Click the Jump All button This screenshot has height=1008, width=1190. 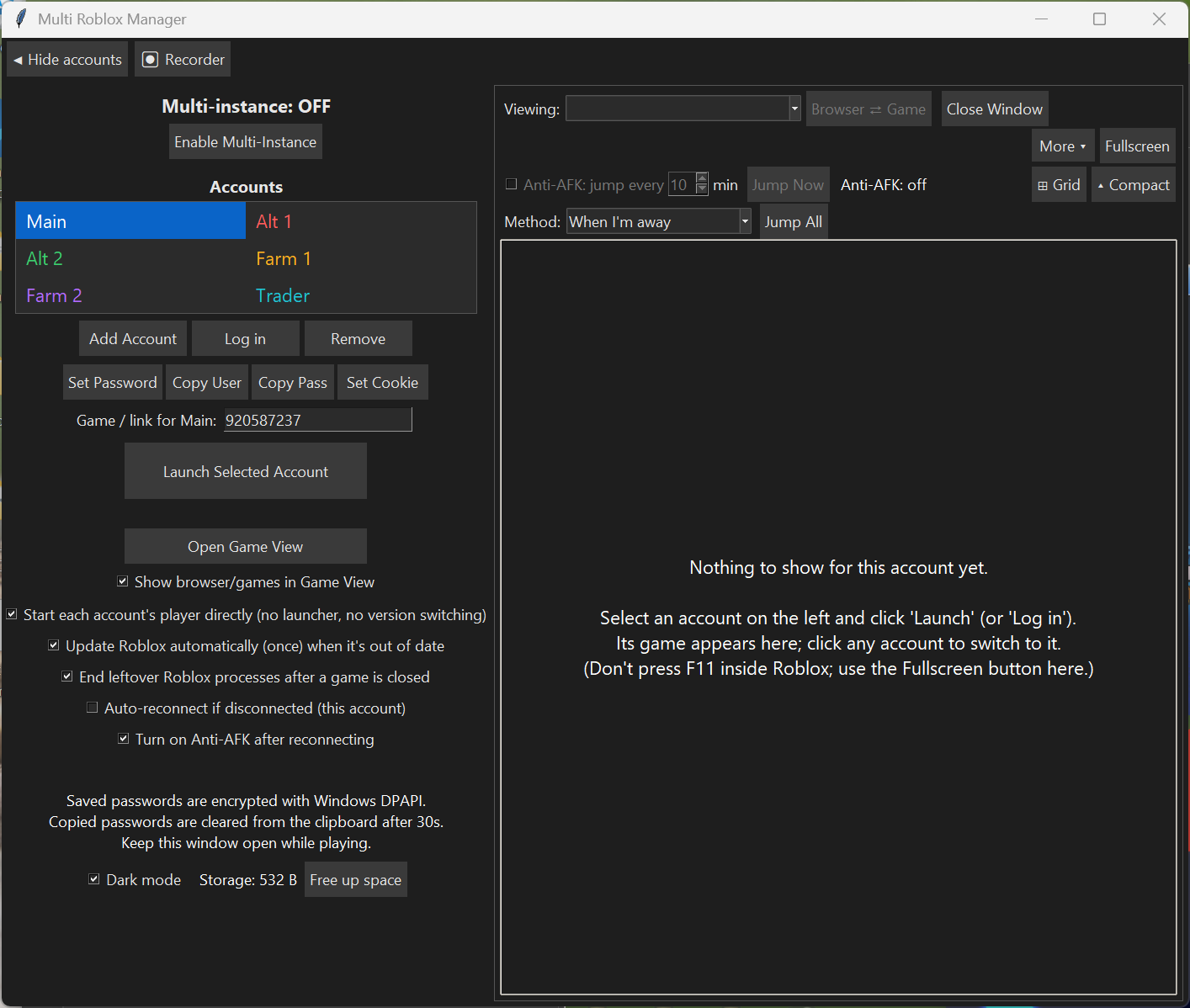pos(794,221)
